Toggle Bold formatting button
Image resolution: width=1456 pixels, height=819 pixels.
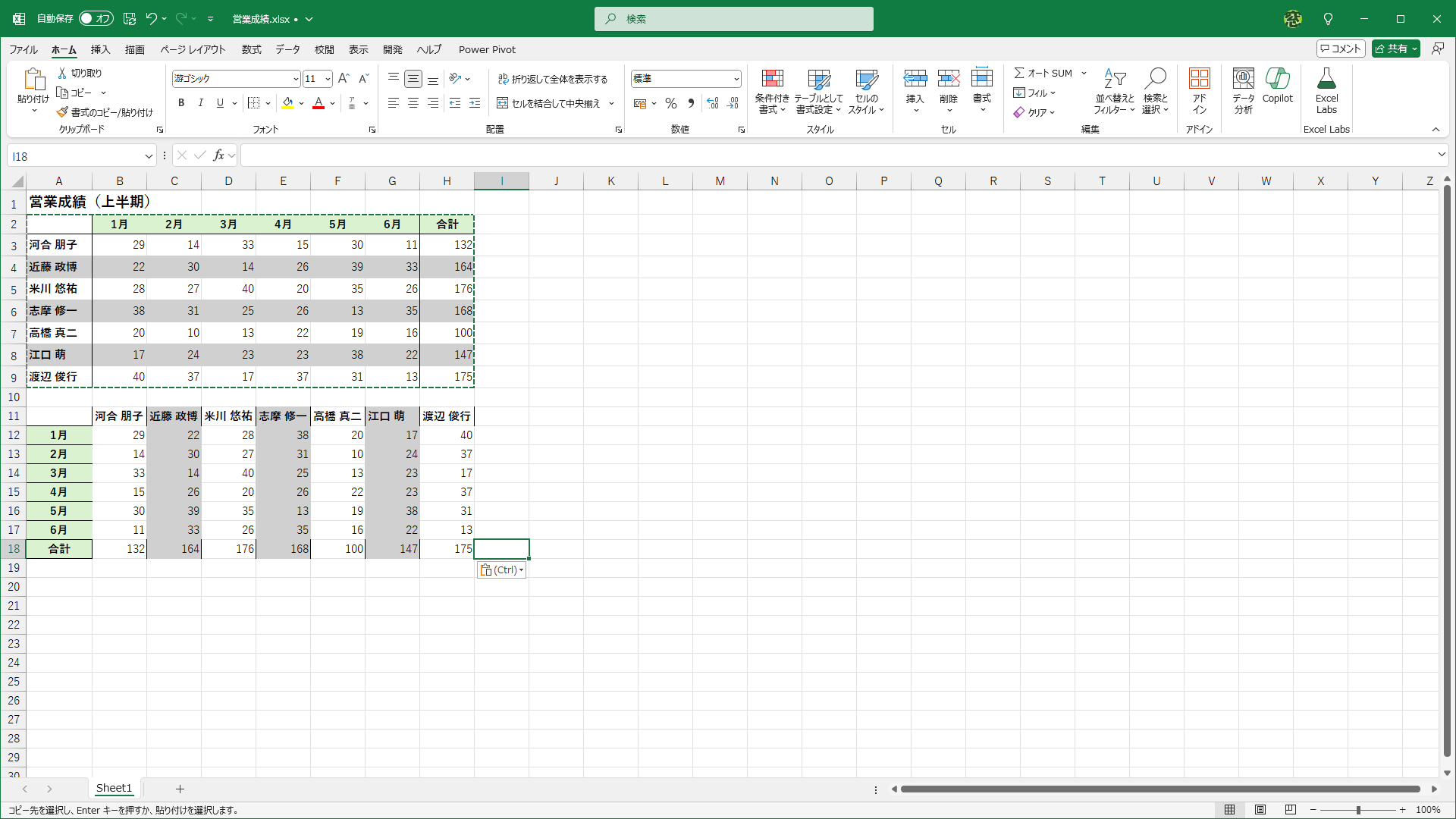tap(180, 103)
